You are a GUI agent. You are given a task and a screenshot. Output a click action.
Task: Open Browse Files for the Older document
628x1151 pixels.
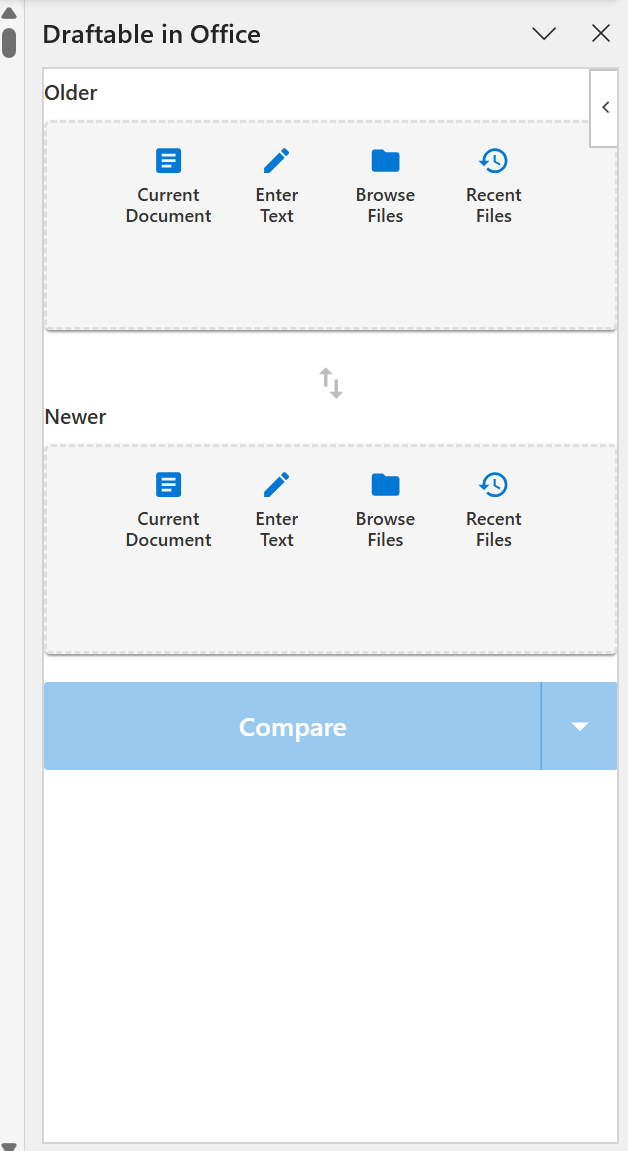385,185
